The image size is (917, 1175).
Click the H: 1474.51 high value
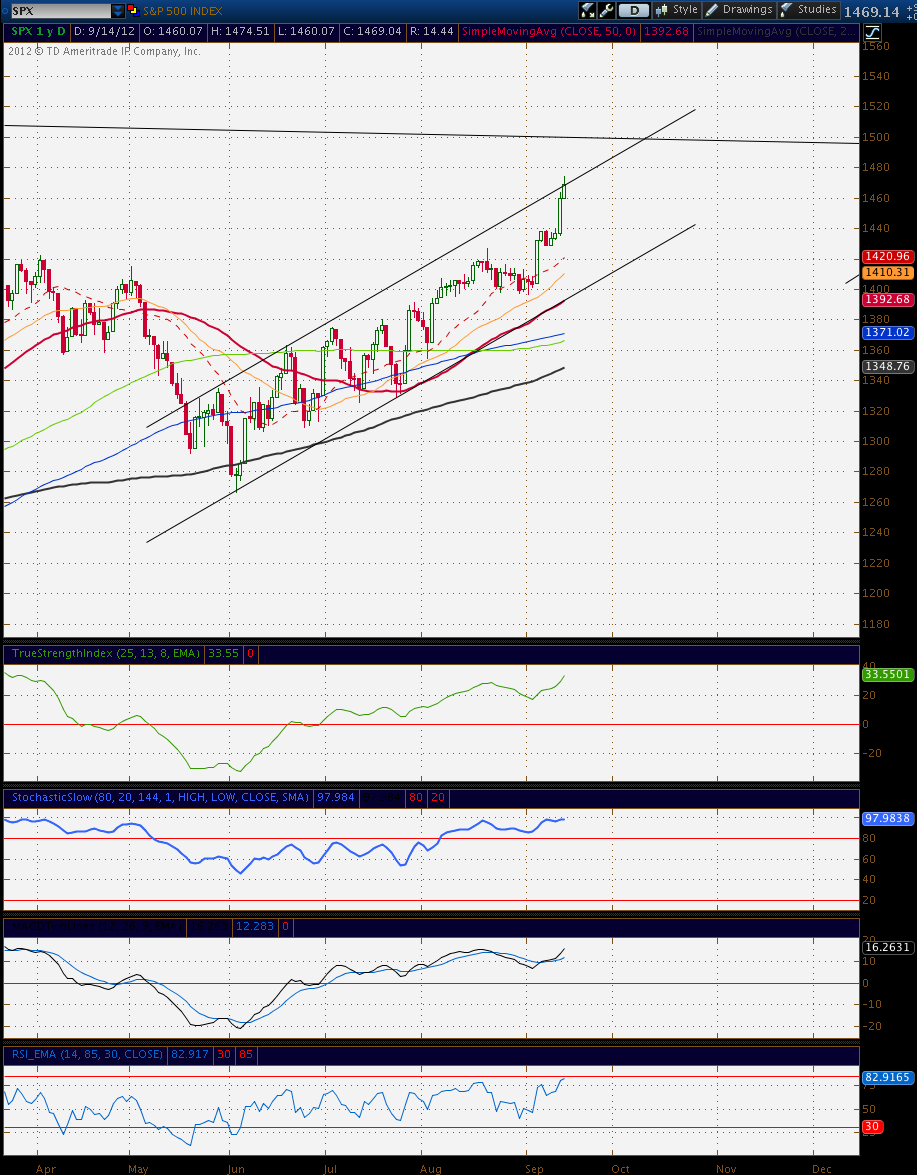[240, 31]
